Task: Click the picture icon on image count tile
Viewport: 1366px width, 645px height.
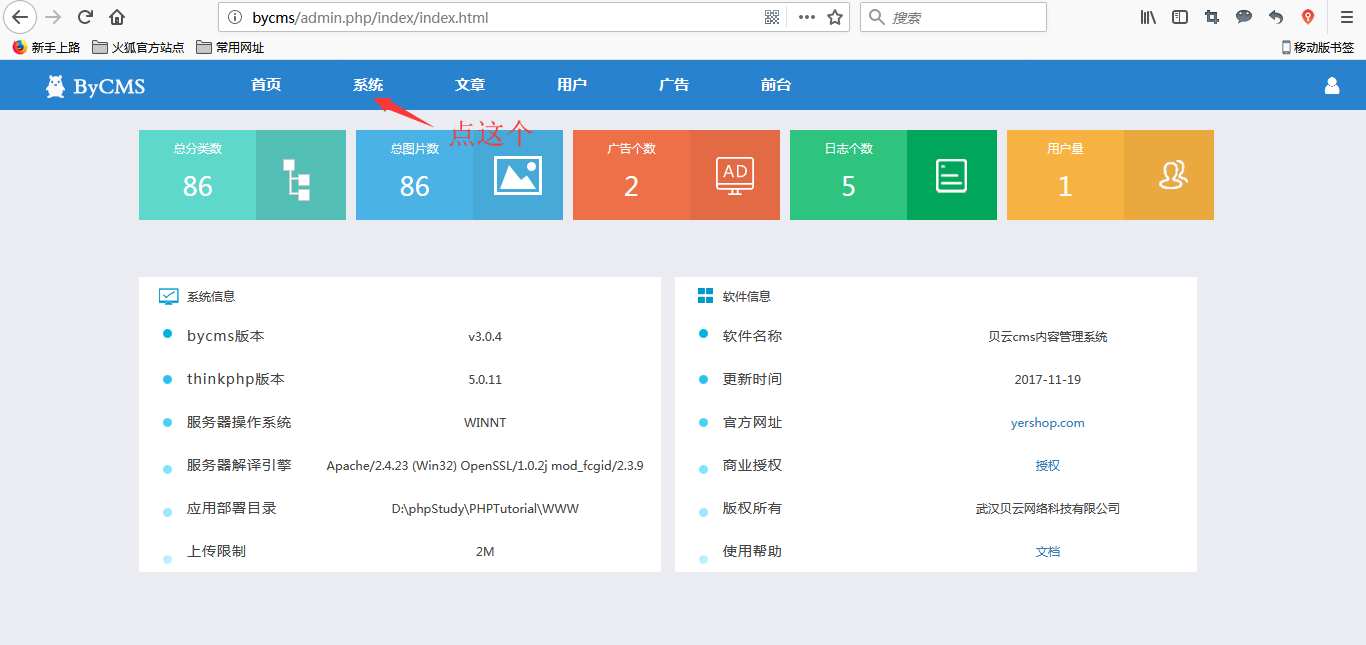Action: click(x=518, y=175)
